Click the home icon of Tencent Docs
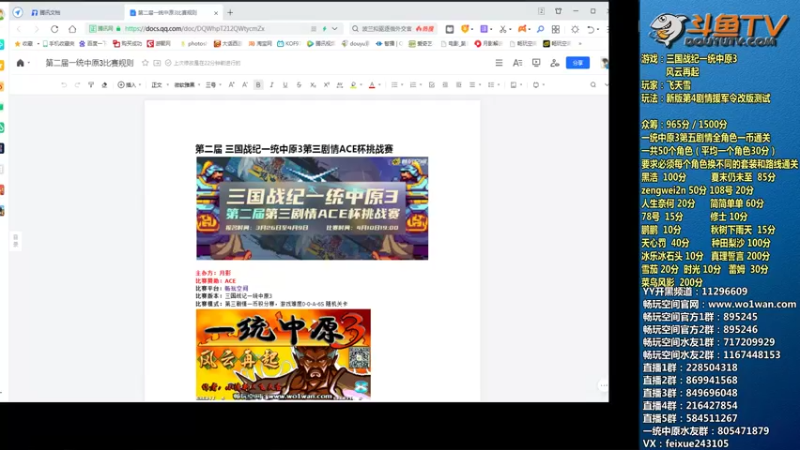The height and width of the screenshot is (450, 800). pos(20,63)
